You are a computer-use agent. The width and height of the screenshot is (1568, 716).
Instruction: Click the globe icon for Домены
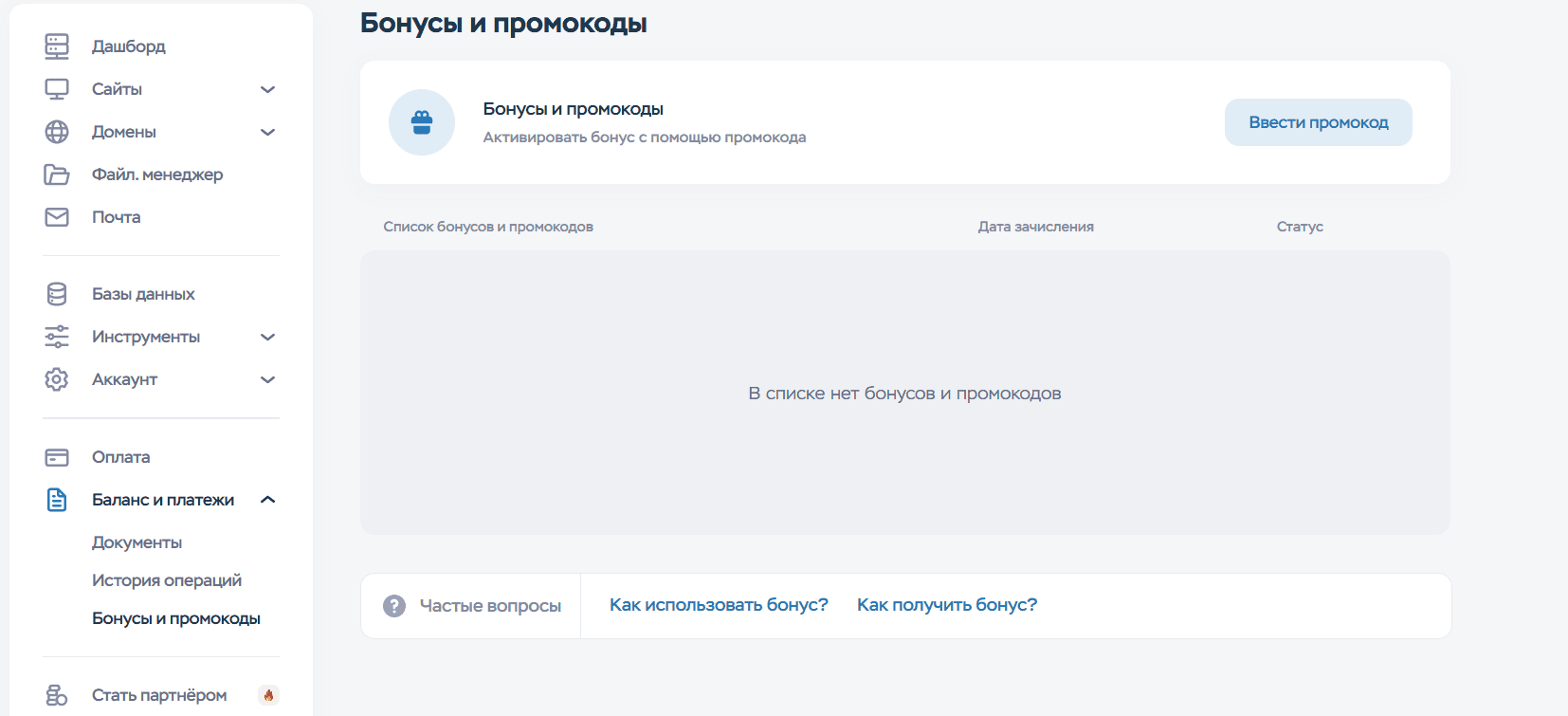tap(57, 132)
